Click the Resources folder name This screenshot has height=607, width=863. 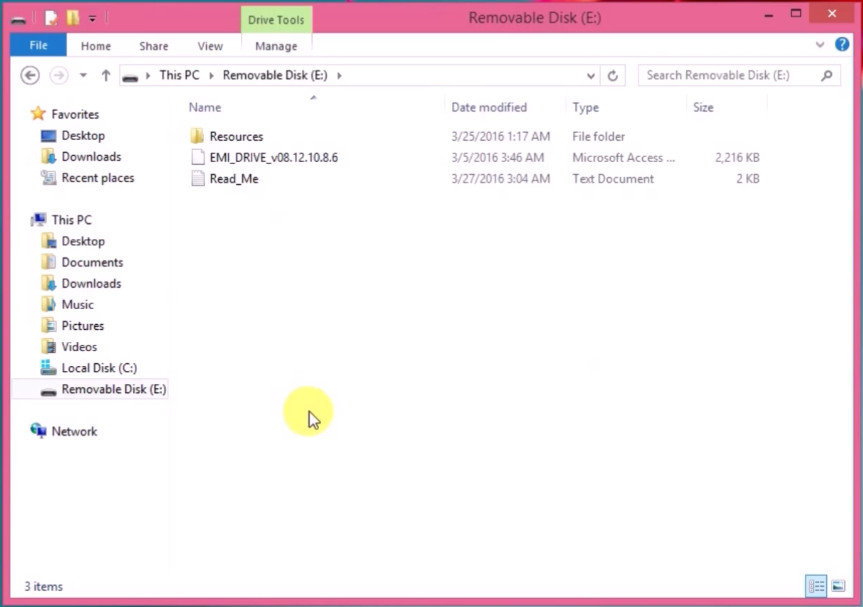click(x=236, y=136)
